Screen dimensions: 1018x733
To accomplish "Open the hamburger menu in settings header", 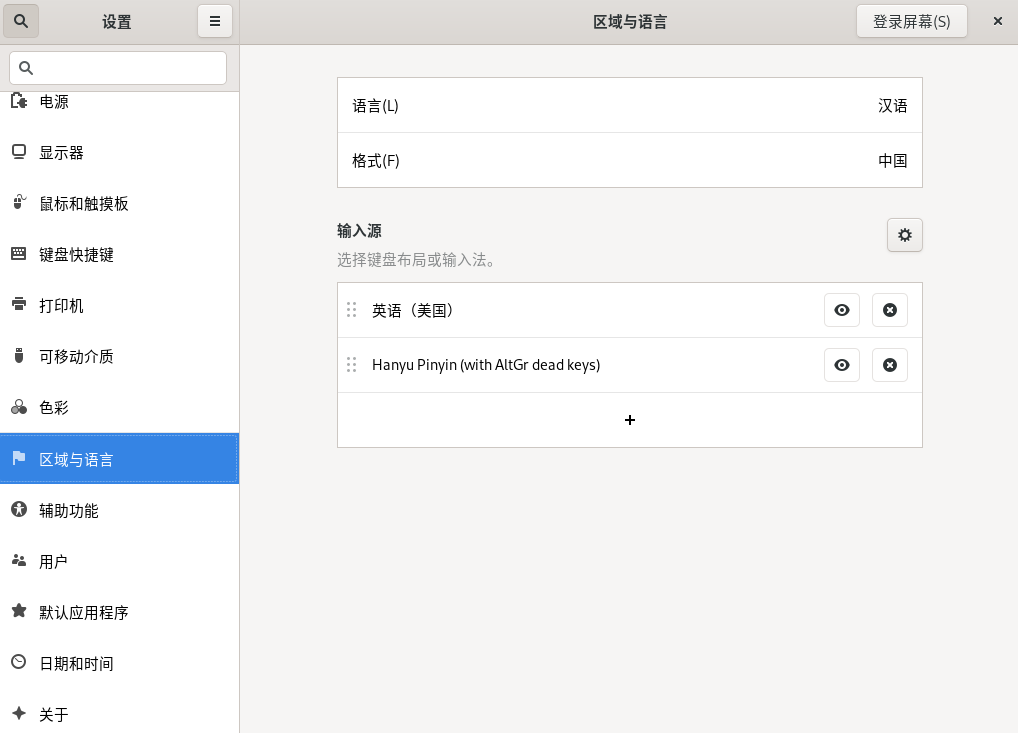I will click(x=215, y=21).
